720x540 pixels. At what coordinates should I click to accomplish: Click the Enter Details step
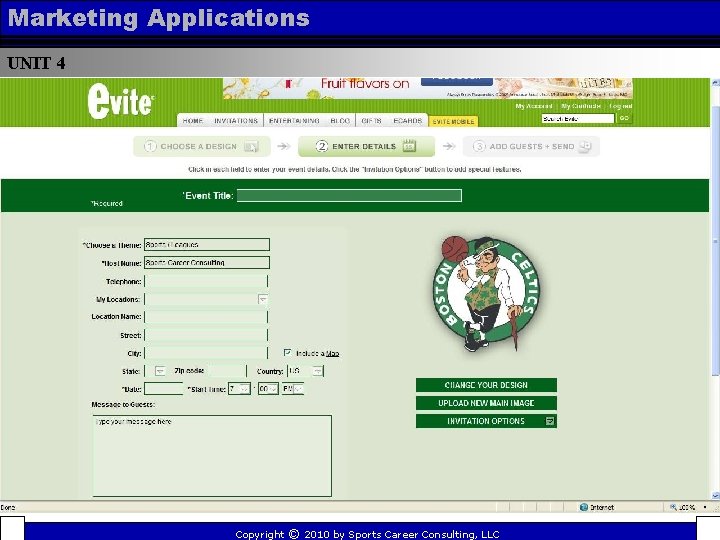tap(366, 146)
